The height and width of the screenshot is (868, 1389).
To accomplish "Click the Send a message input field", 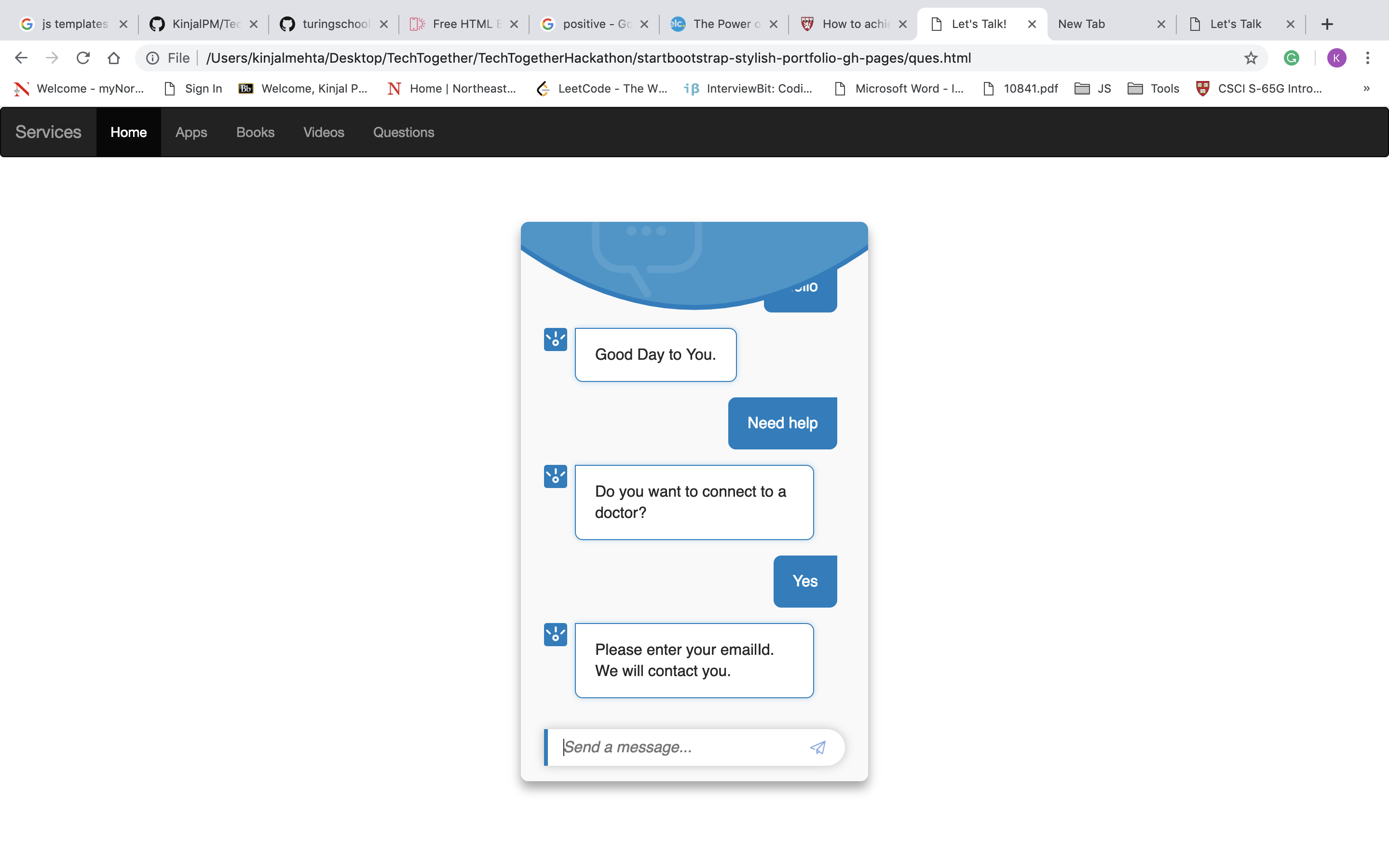I will click(677, 747).
